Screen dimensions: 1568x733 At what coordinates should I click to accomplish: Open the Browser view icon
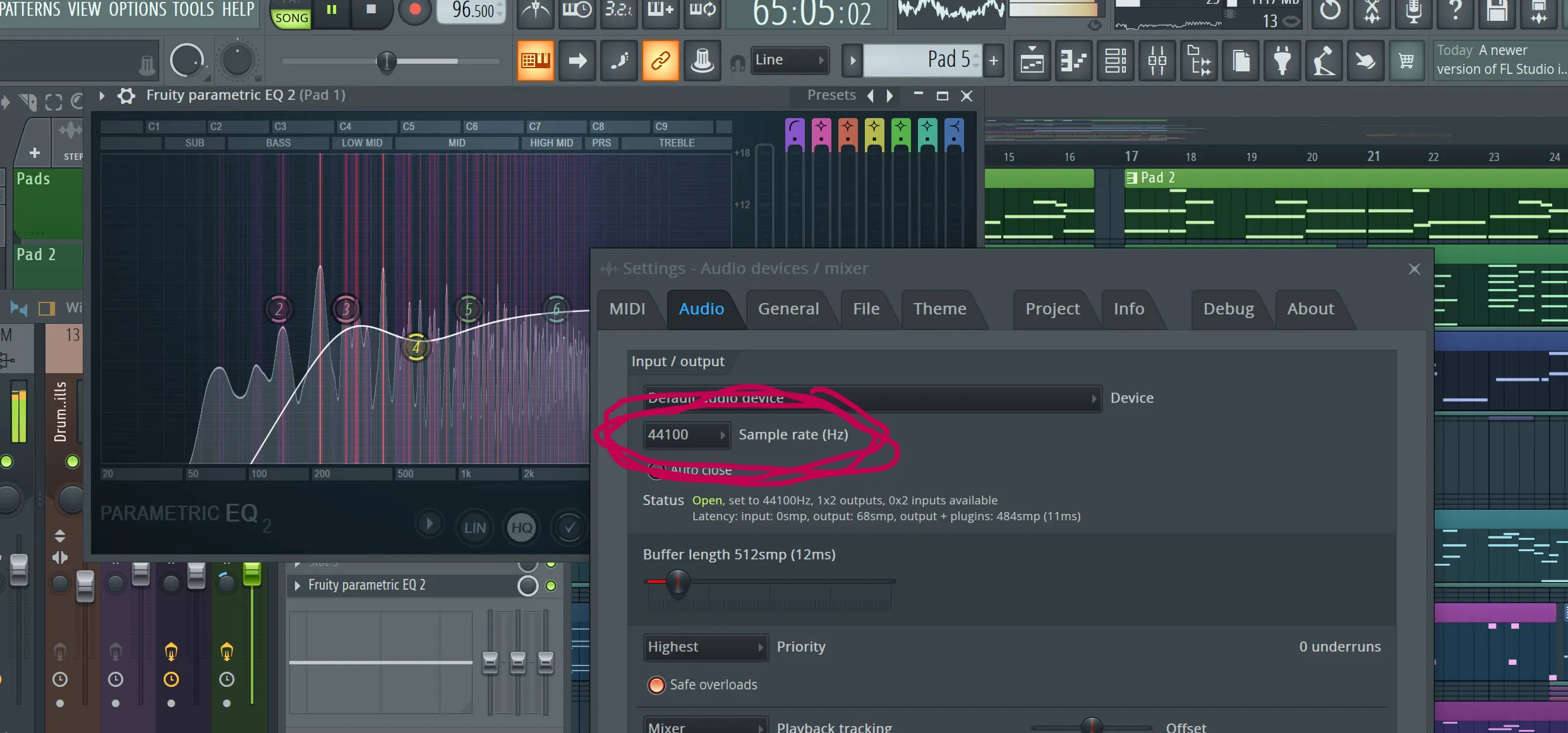pos(1198,61)
